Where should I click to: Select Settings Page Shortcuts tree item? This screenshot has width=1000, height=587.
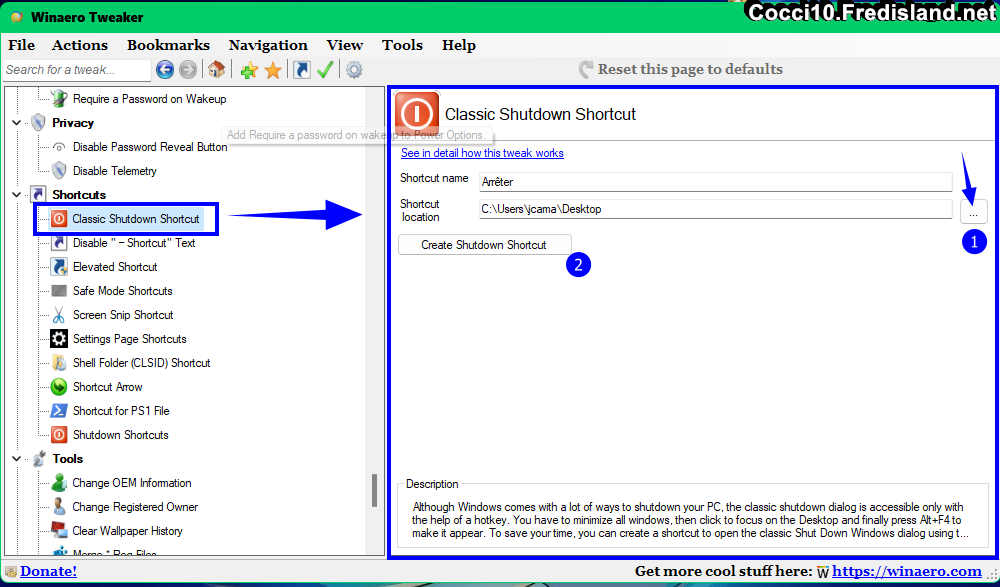click(x=129, y=339)
